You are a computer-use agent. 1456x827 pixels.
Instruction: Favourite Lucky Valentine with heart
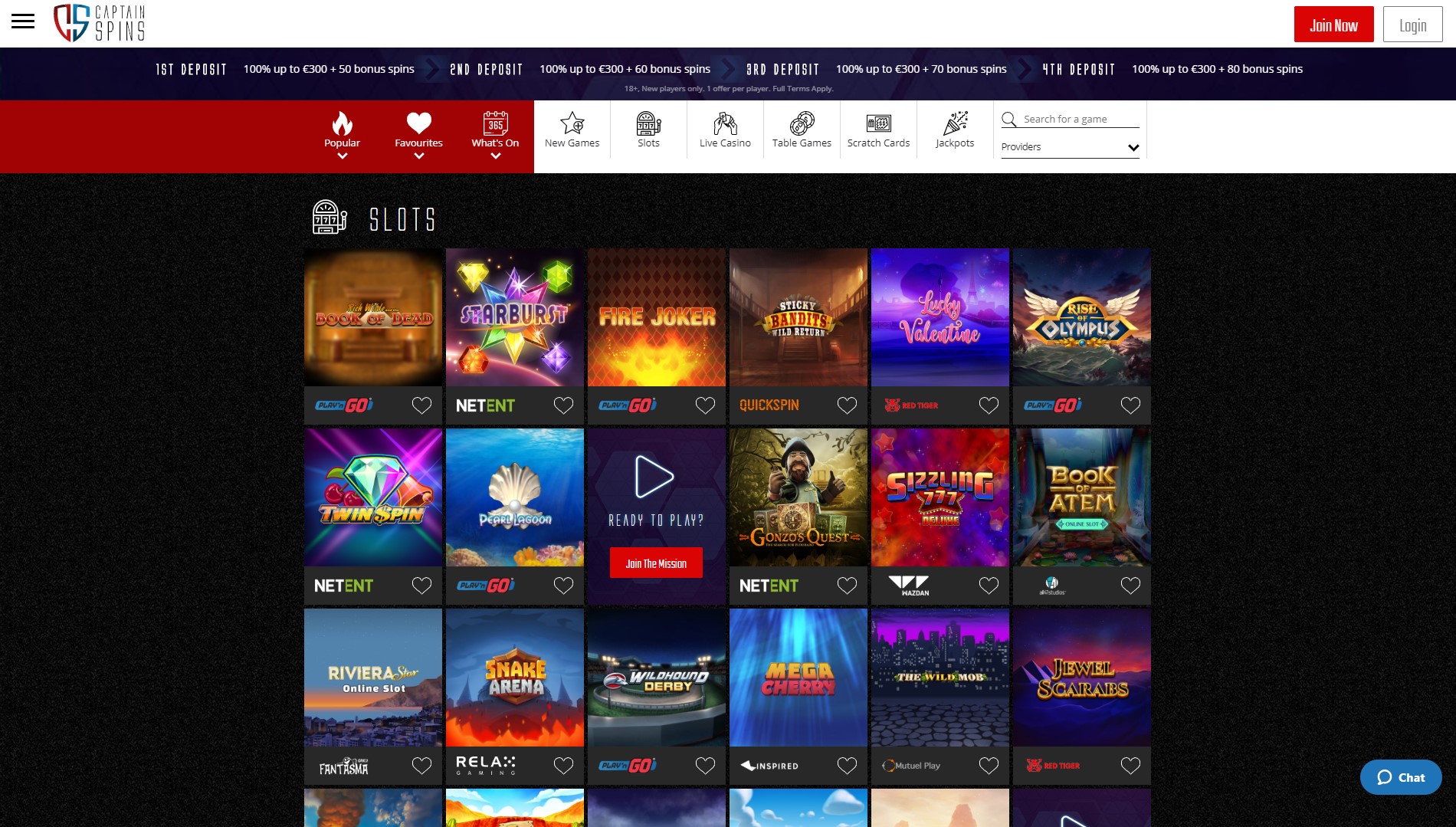pyautogui.click(x=989, y=405)
